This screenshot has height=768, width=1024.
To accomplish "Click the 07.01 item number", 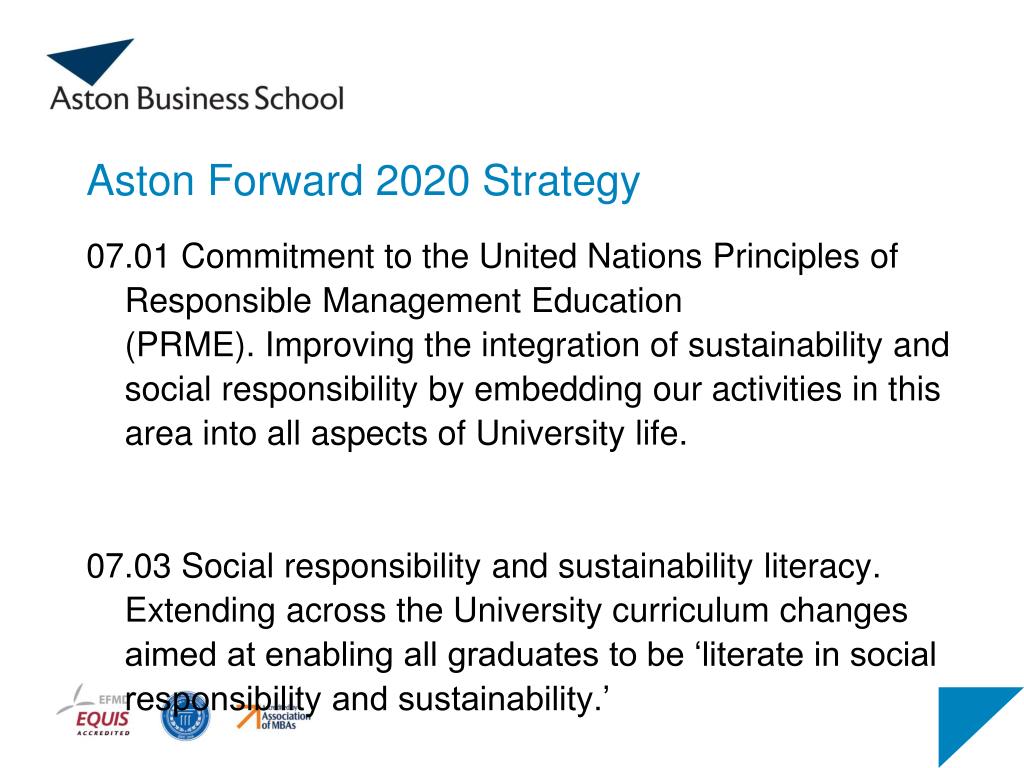I will coord(128,256).
